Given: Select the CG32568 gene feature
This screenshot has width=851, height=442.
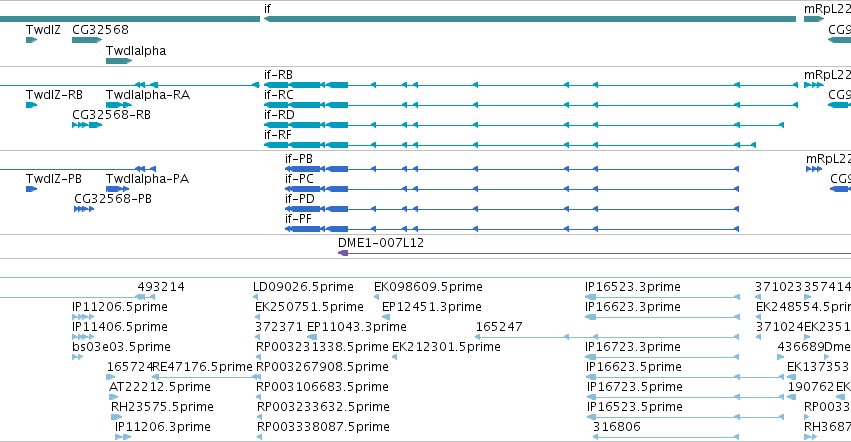Looking at the screenshot, I should [x=87, y=40].
